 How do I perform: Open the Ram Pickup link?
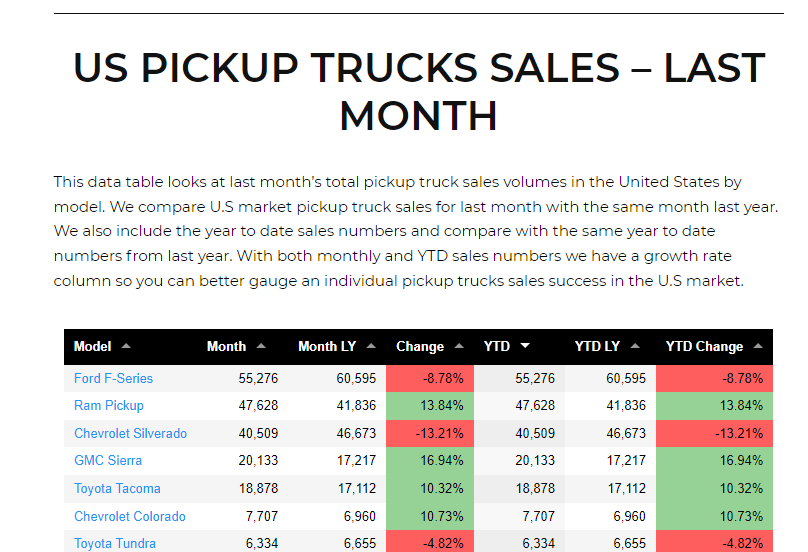pyautogui.click(x=109, y=405)
